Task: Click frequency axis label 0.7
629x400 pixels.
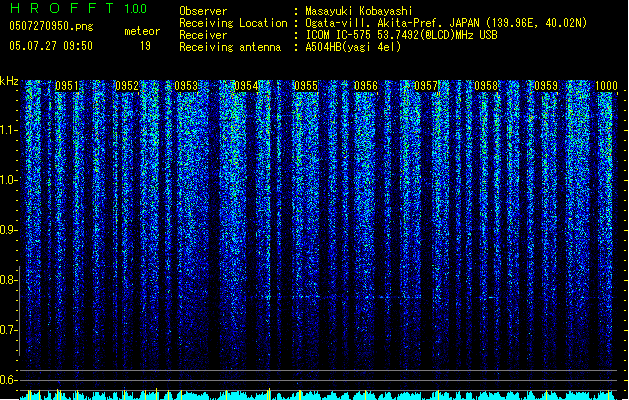Action: pos(7,330)
